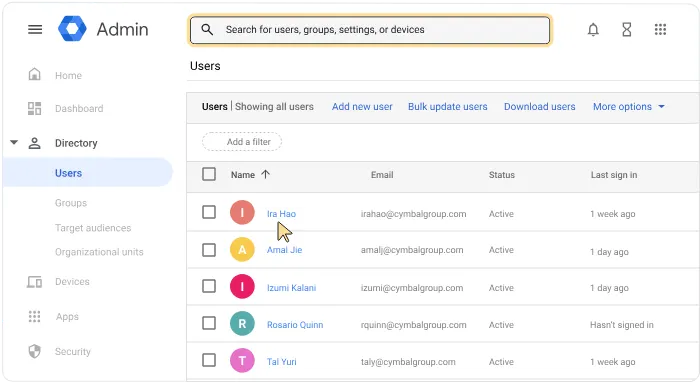700x390 pixels.
Task: Click Add new user
Action: (x=362, y=107)
